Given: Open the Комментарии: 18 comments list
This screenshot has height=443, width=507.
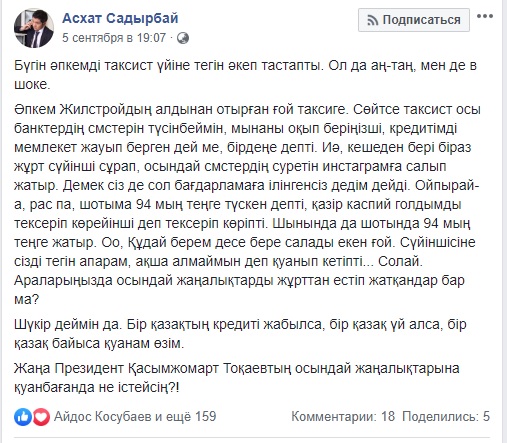Looking at the screenshot, I should (343, 417).
